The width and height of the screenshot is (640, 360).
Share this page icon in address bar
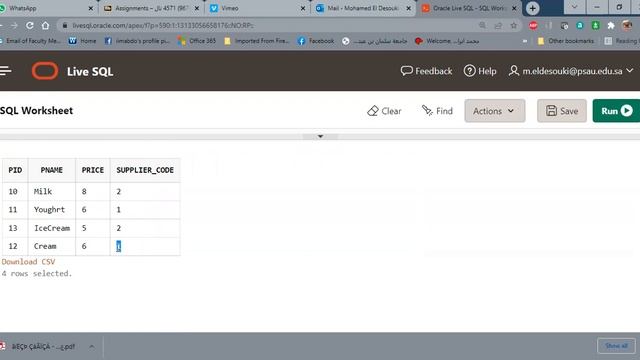[x=498, y=25]
